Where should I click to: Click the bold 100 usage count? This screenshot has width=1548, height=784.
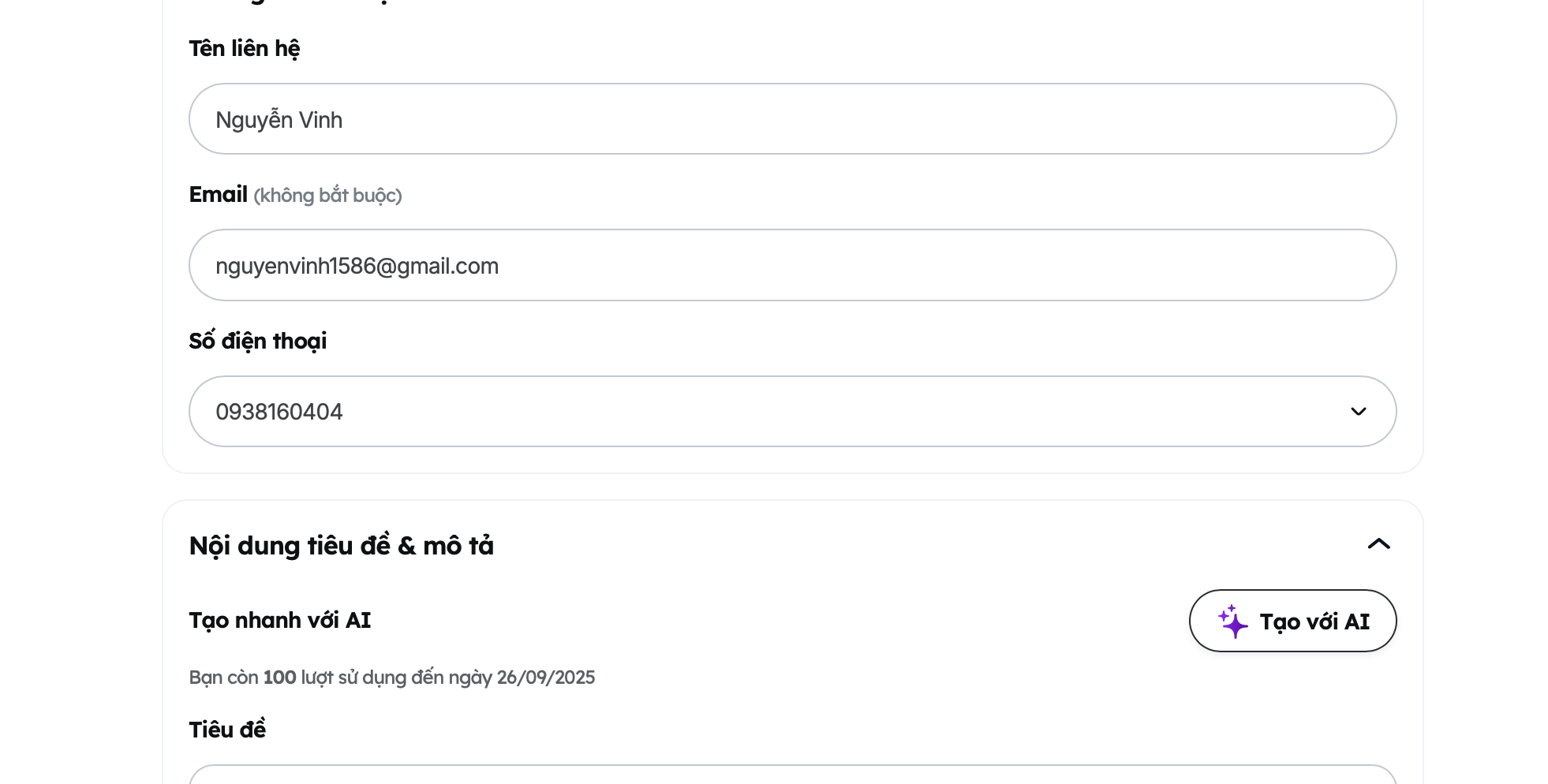pyautogui.click(x=279, y=678)
